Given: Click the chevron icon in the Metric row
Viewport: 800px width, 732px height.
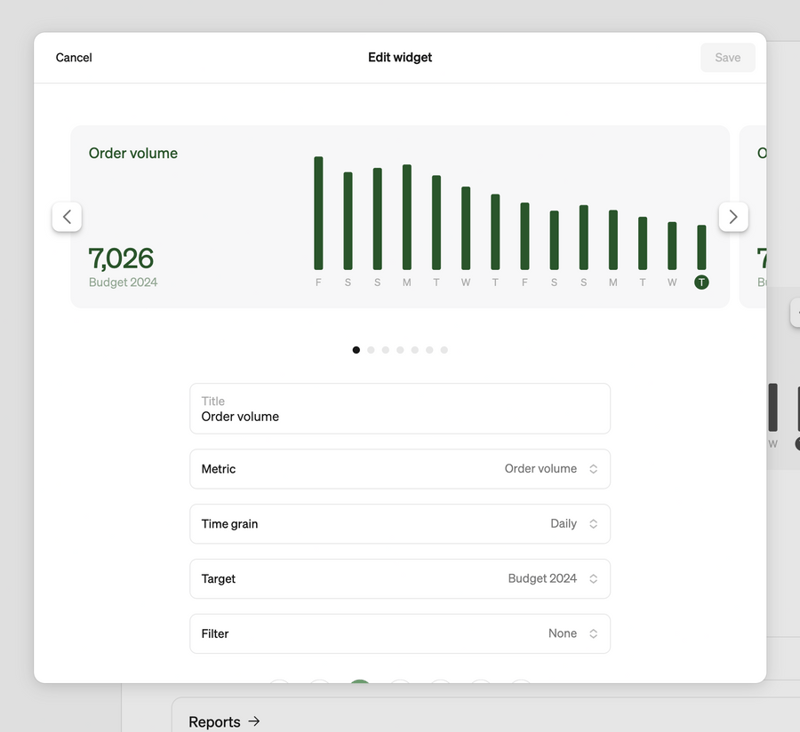Looking at the screenshot, I should (x=592, y=469).
